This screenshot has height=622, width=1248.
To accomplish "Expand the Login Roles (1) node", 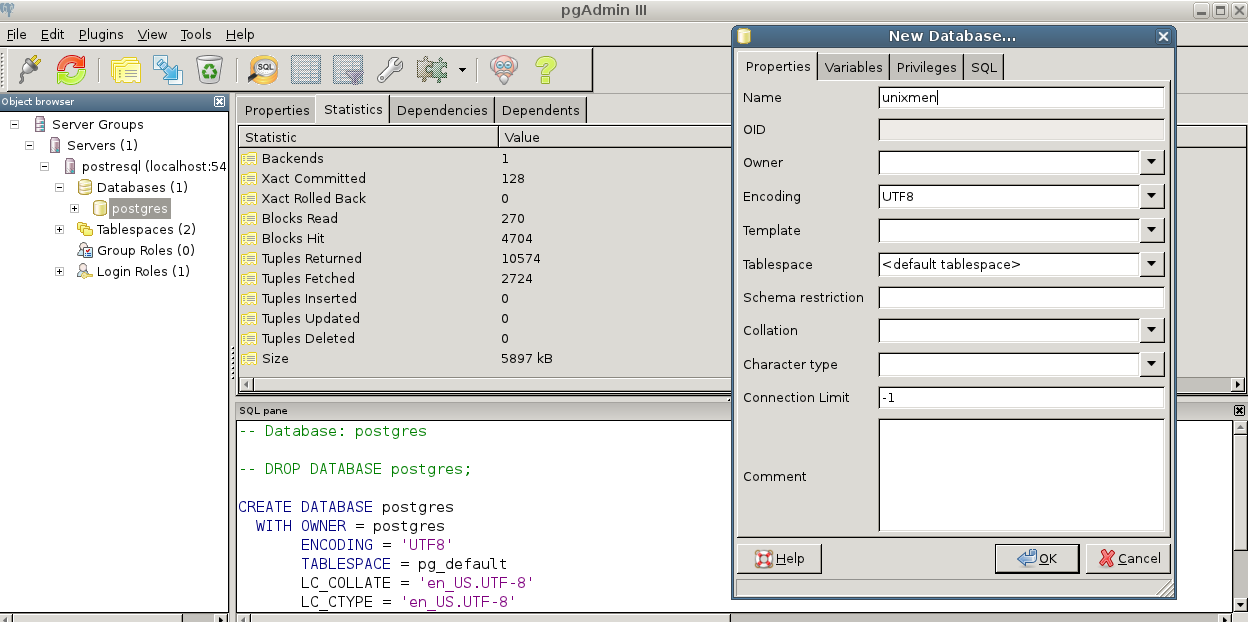I will pyautogui.click(x=60, y=271).
